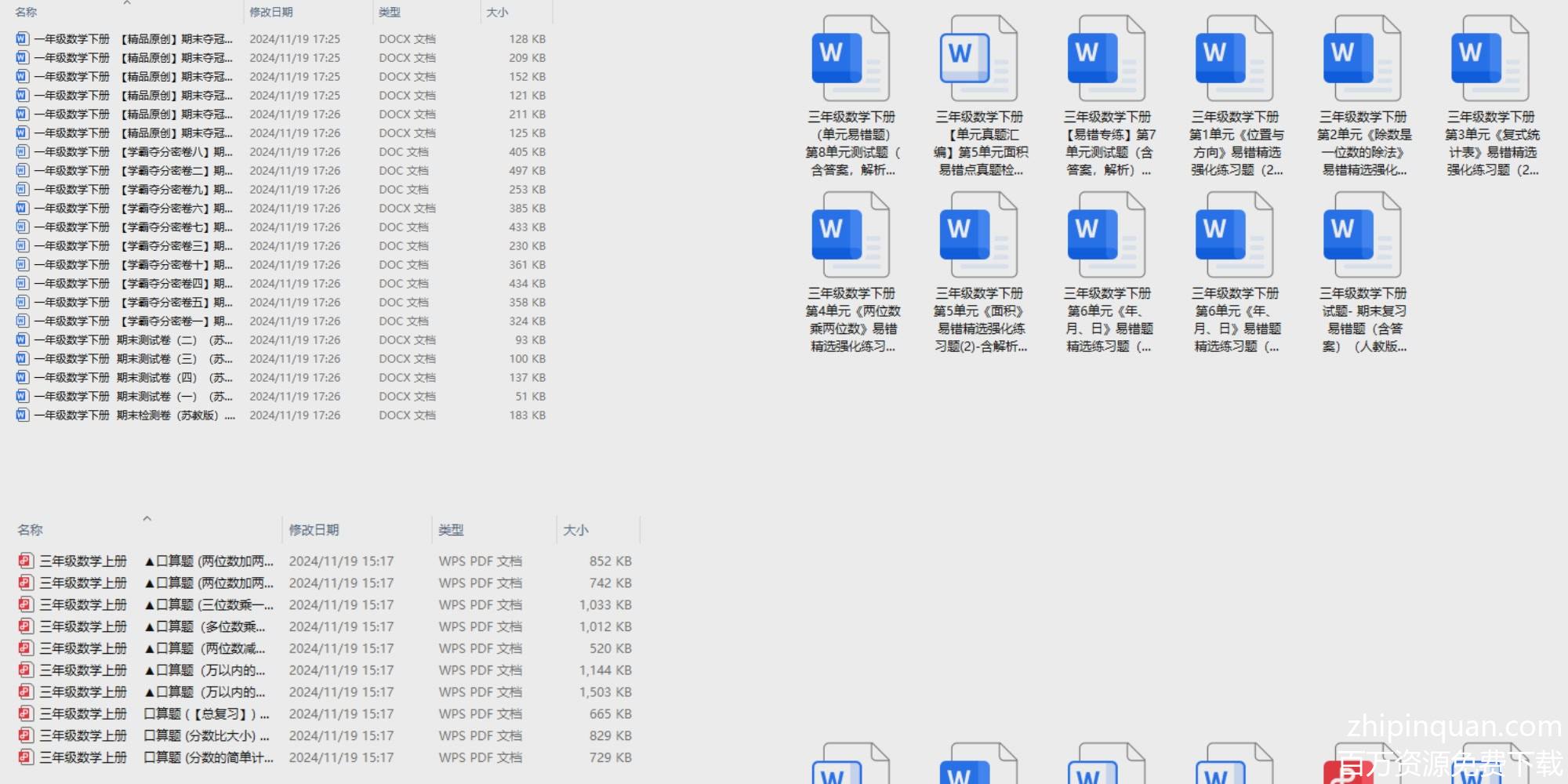Sort upper file list by 修改日期 column
The width and height of the screenshot is (1568, 784).
point(271,13)
